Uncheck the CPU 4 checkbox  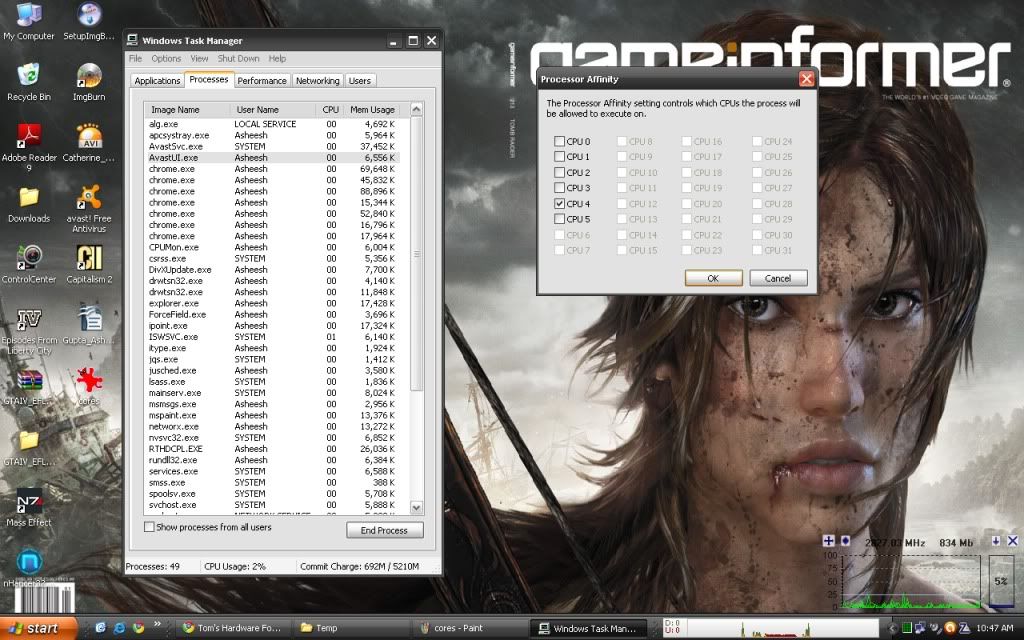pyautogui.click(x=559, y=204)
